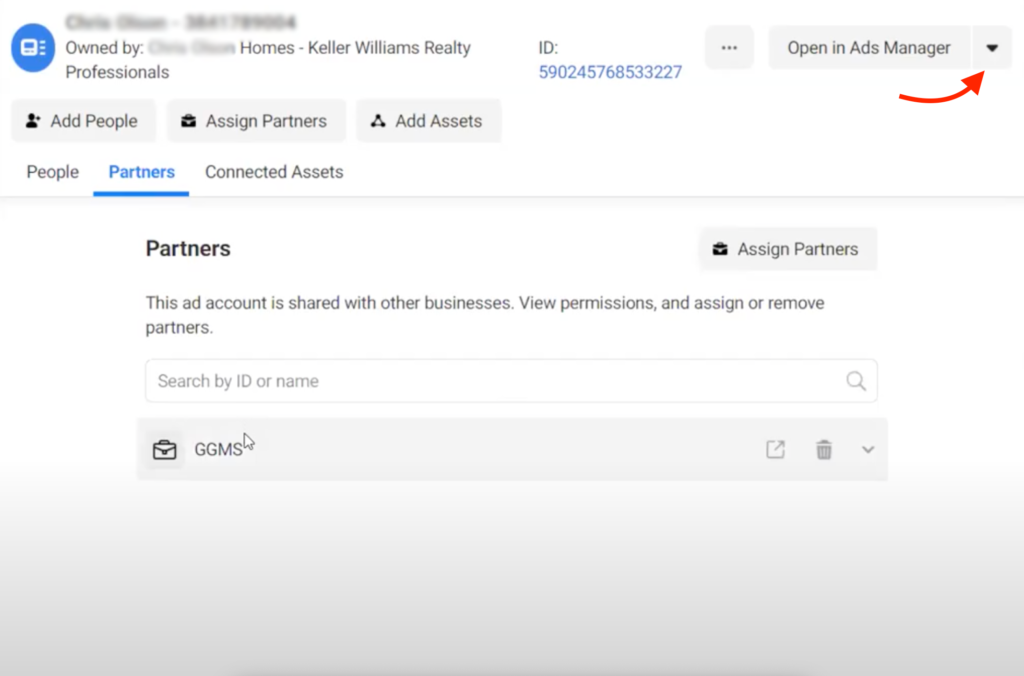The height and width of the screenshot is (676, 1024).
Task: Click Assign Partners beside the Partners heading
Action: pyautogui.click(x=787, y=249)
